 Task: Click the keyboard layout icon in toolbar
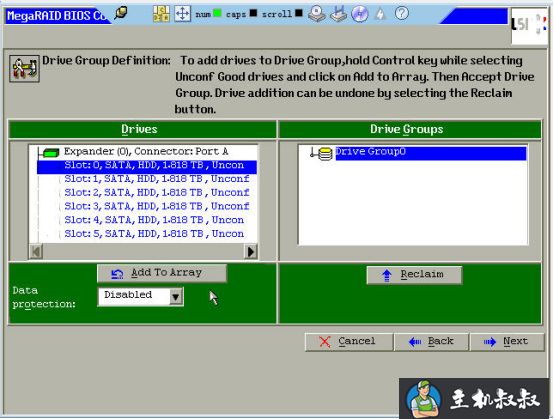tap(161, 14)
